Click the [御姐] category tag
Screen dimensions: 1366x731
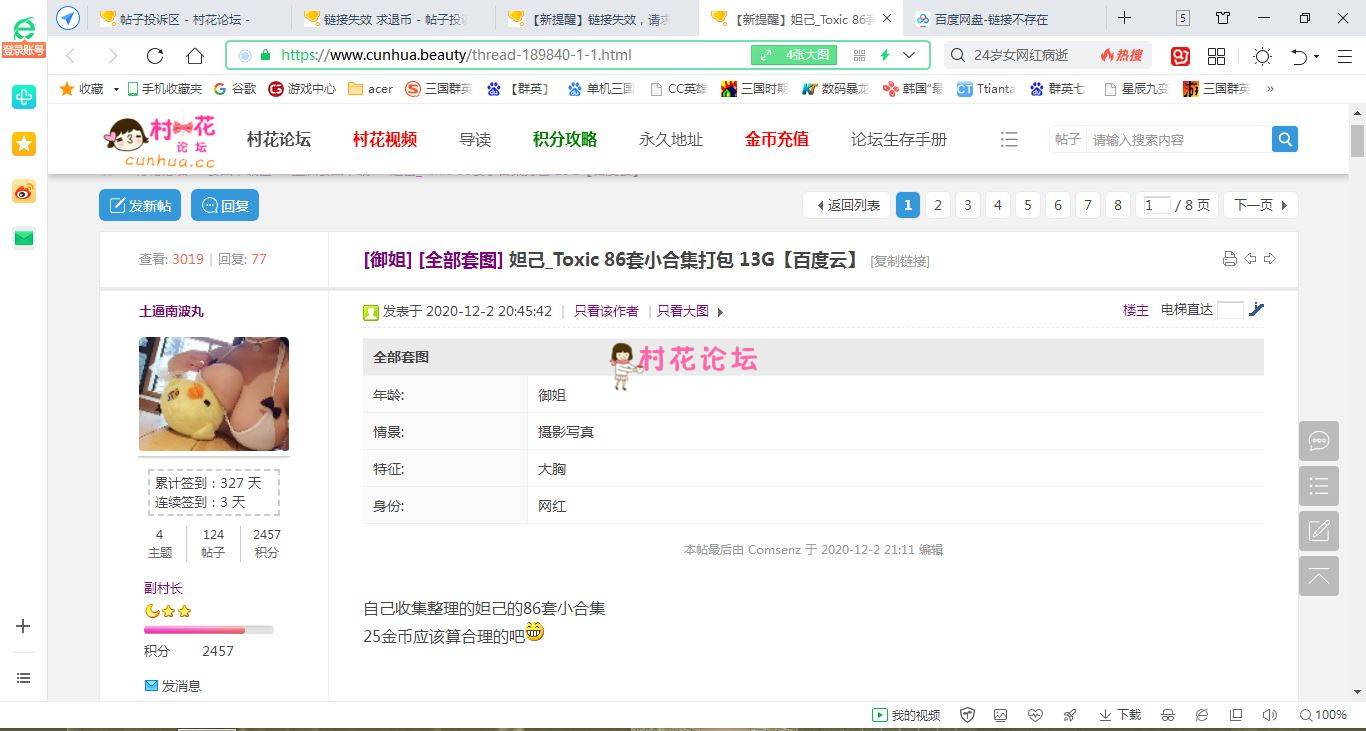point(388,260)
